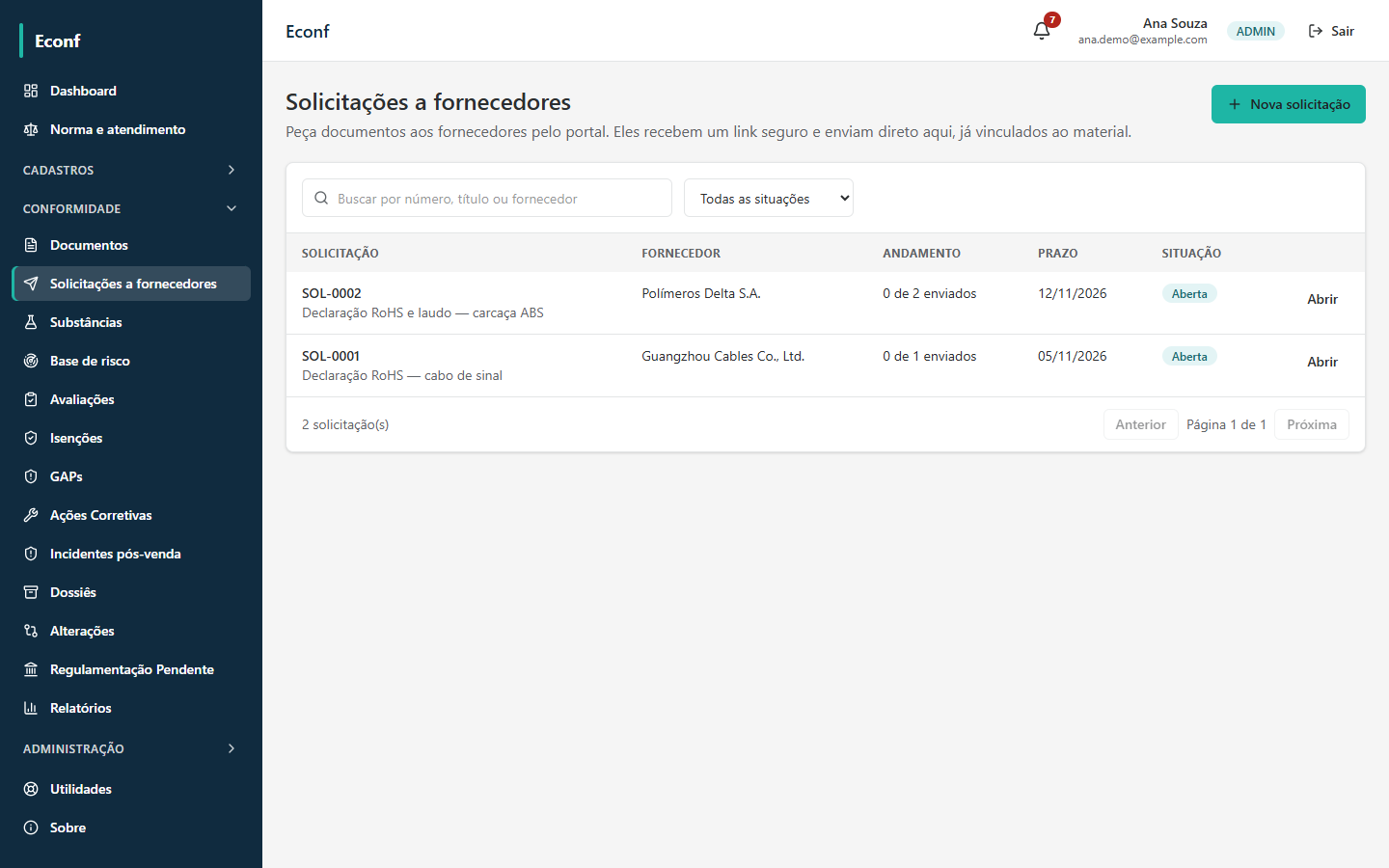Click the Regulamentação Pendente building icon
This screenshot has height=868, width=1389.
[31, 669]
